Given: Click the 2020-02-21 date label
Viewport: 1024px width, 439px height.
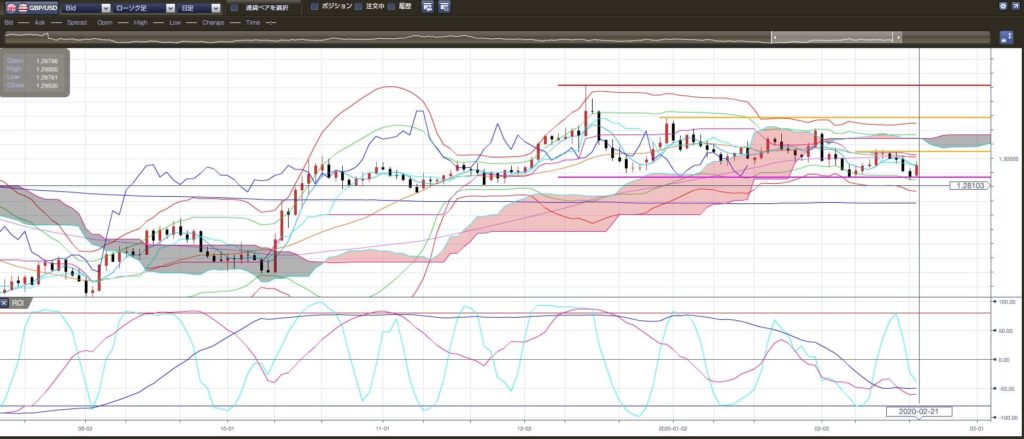Looking at the screenshot, I should 918,412.
